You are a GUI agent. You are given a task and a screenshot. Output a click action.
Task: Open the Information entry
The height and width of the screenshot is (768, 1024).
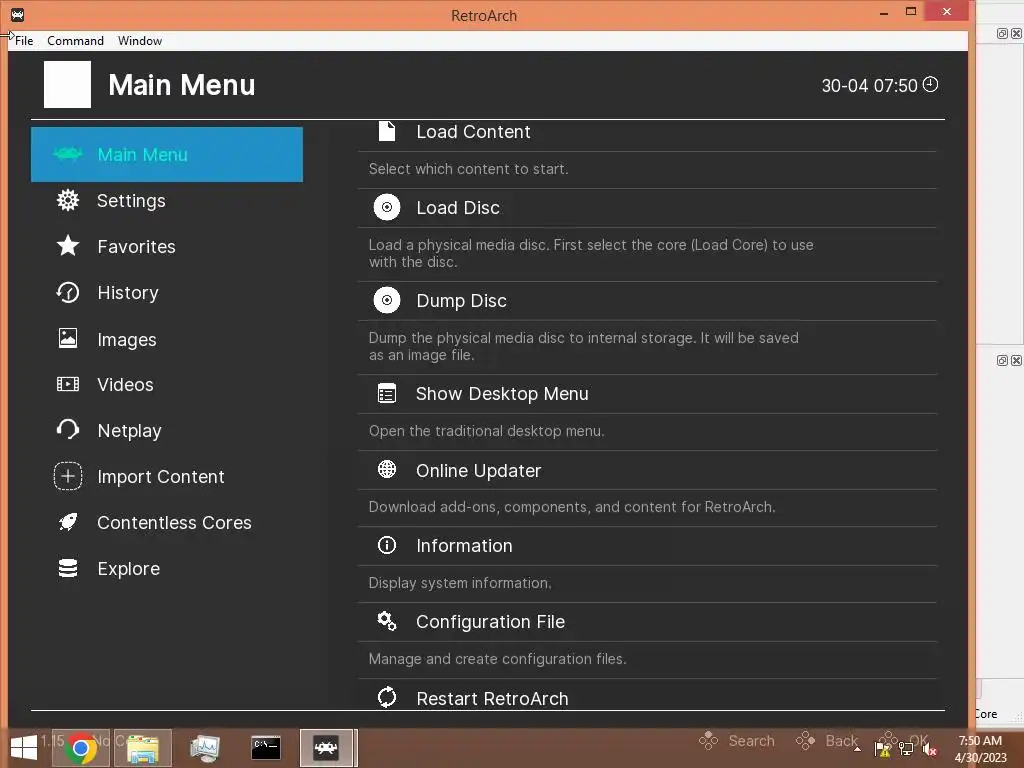(647, 546)
